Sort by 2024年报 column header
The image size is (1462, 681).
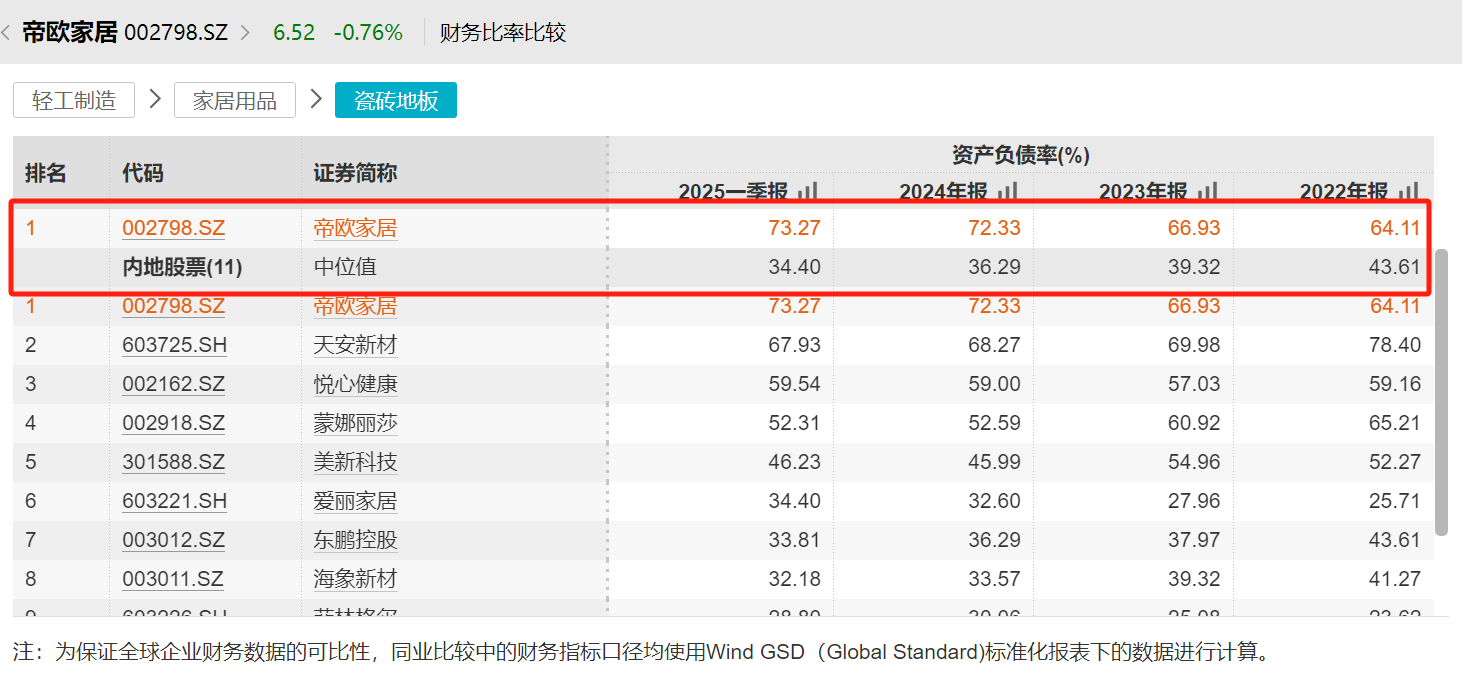943,191
